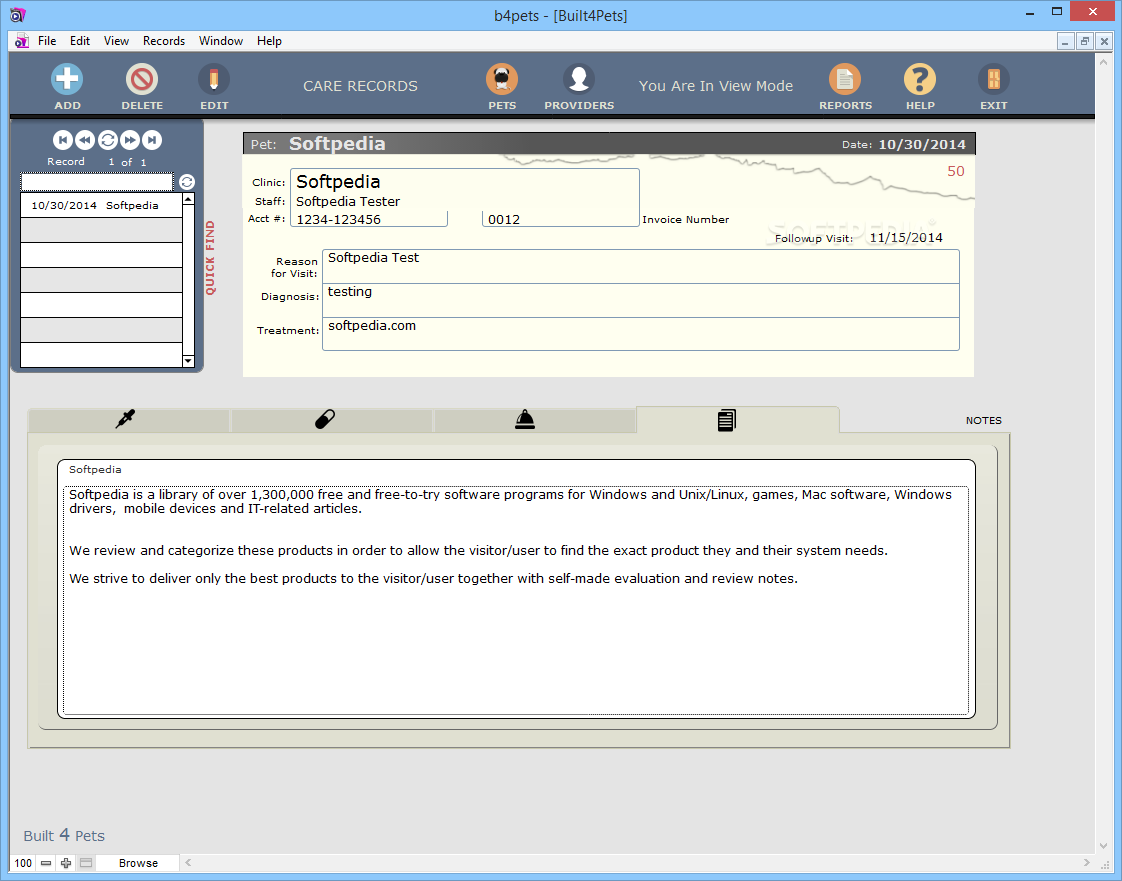Click the DELETE record icon
The height and width of the screenshot is (881, 1122).
point(142,79)
